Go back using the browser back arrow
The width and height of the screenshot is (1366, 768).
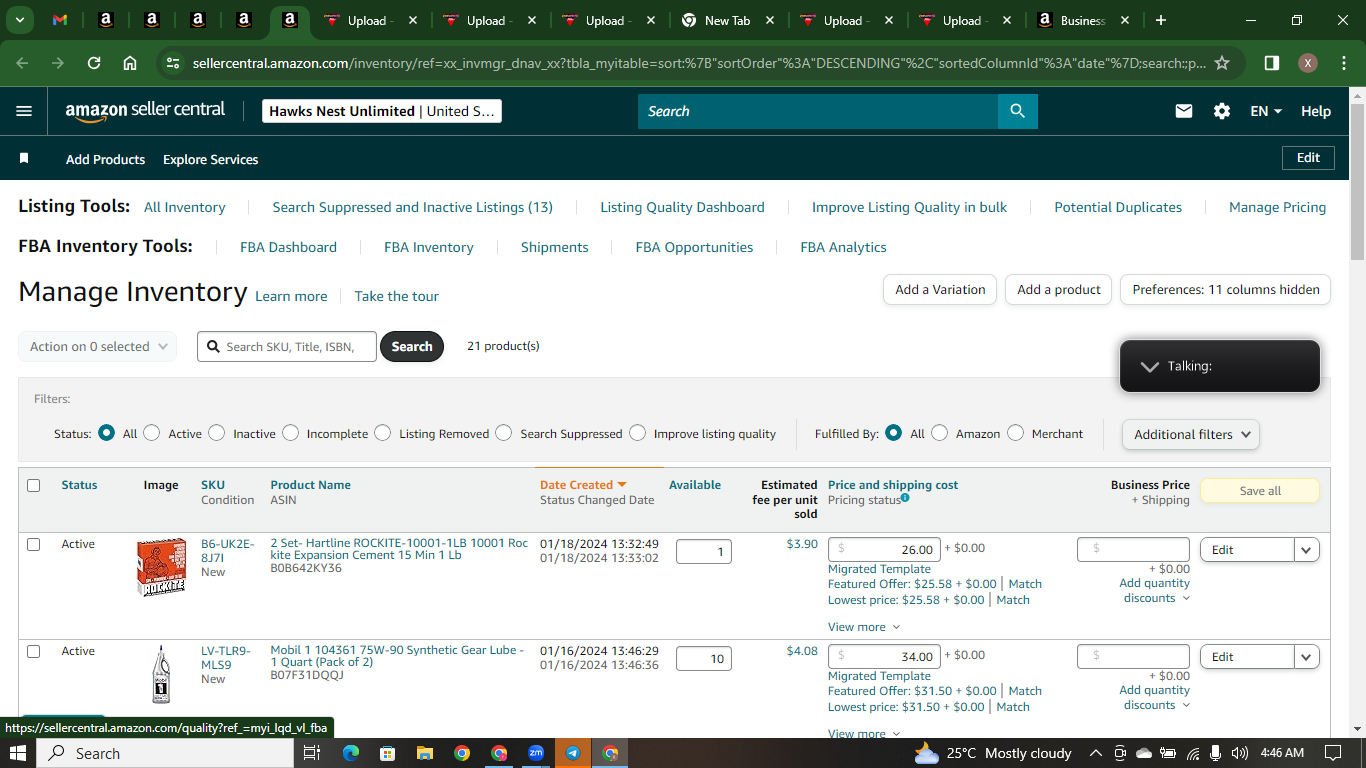click(22, 63)
